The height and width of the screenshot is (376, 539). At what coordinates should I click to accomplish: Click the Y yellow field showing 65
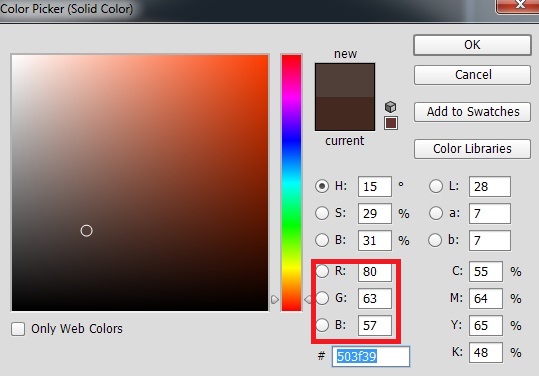(x=486, y=325)
